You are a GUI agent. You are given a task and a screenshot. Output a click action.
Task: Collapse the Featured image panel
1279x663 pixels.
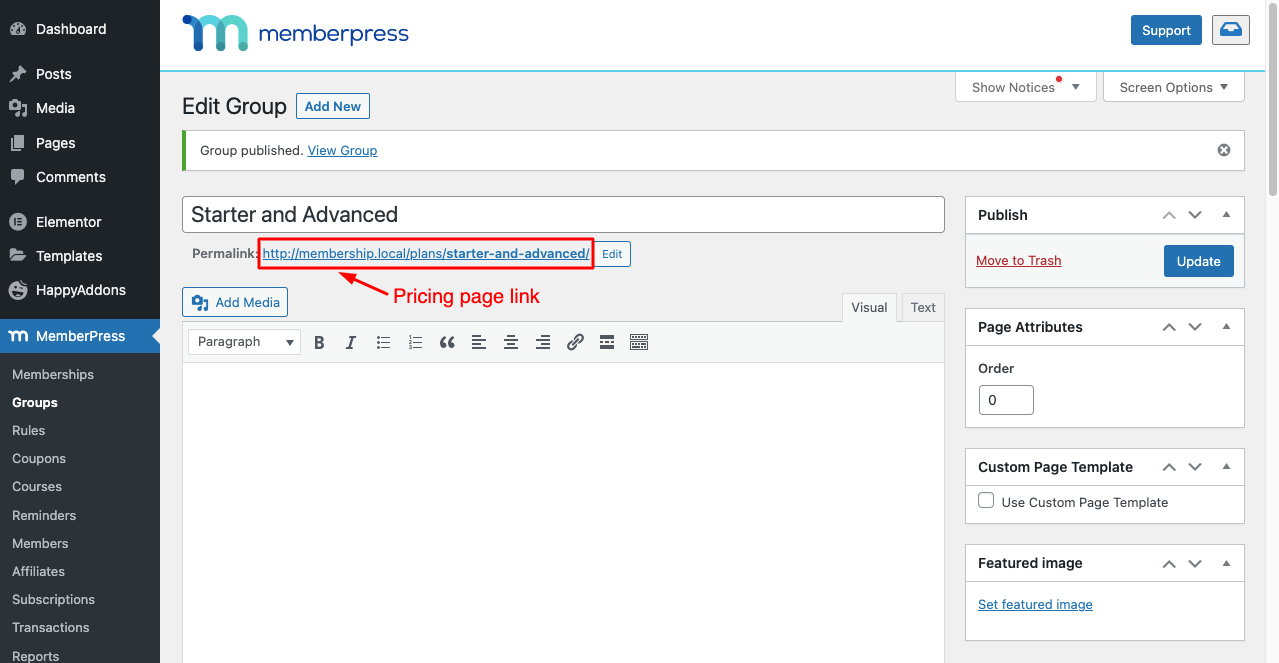point(1226,563)
